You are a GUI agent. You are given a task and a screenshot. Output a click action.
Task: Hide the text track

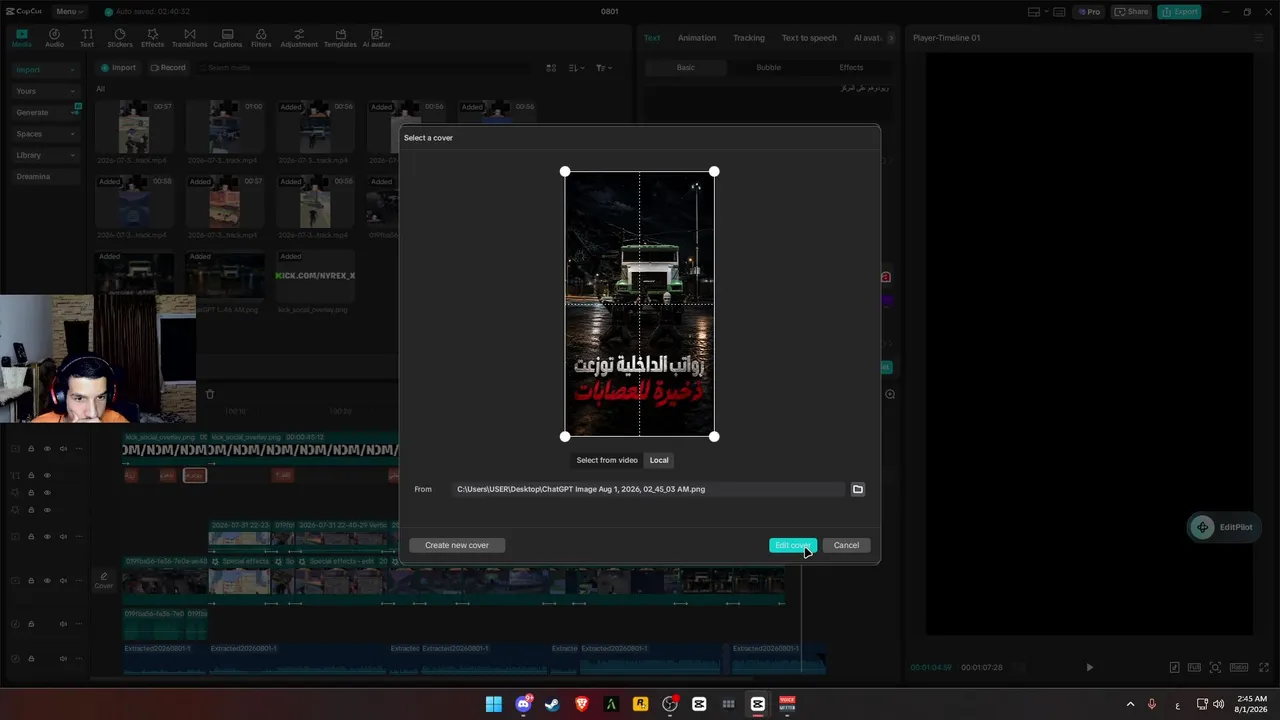47,476
